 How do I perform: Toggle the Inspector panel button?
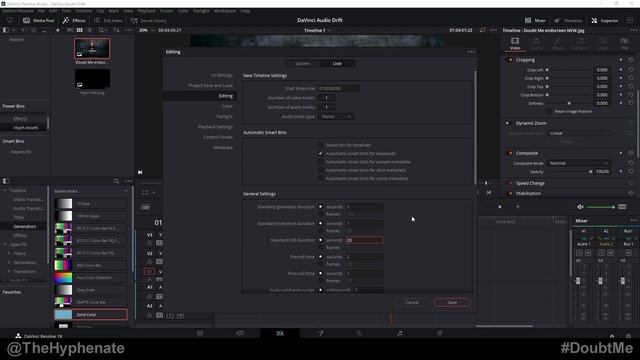604,20
